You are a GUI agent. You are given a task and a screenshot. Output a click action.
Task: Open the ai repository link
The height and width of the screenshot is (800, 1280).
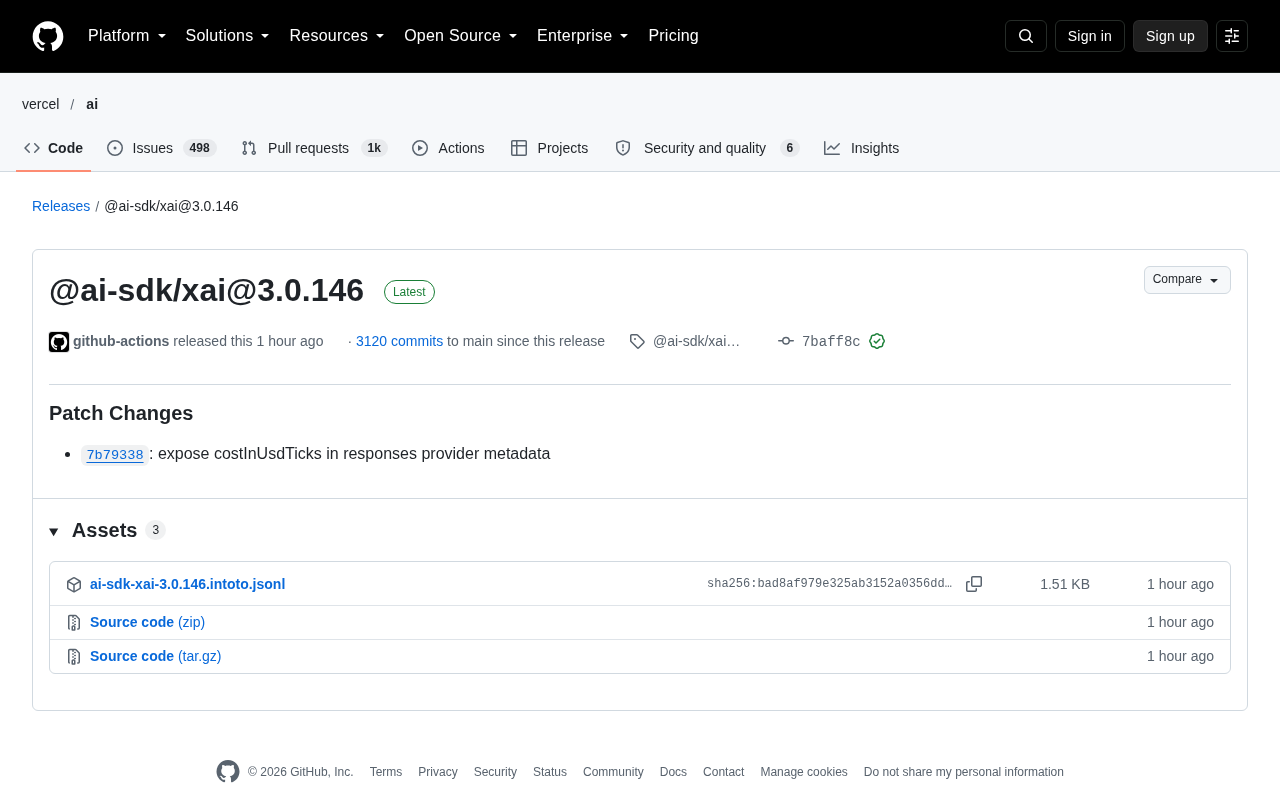[x=92, y=104]
